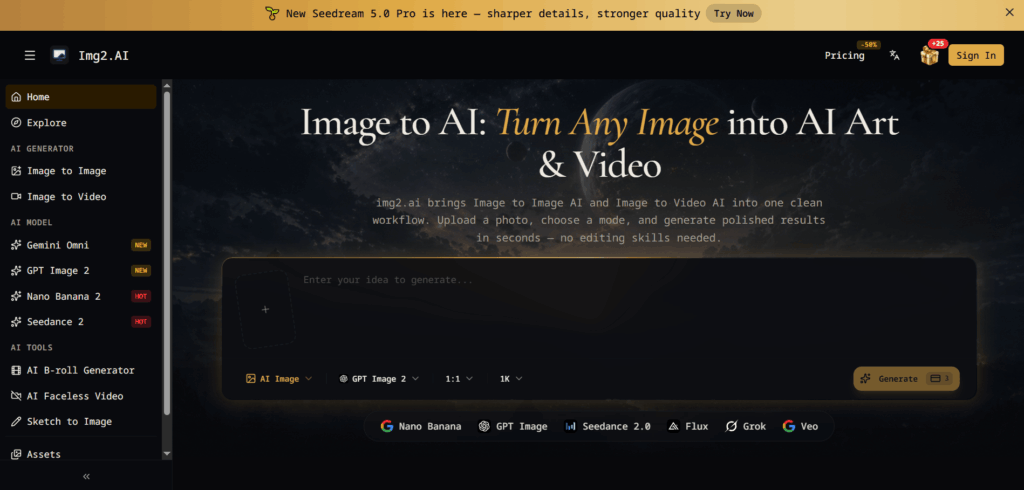Select the GPT Image chip

(x=513, y=426)
